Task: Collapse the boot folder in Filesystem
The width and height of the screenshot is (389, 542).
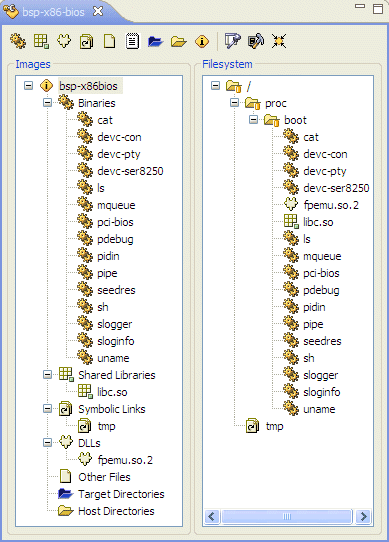Action: 253,120
